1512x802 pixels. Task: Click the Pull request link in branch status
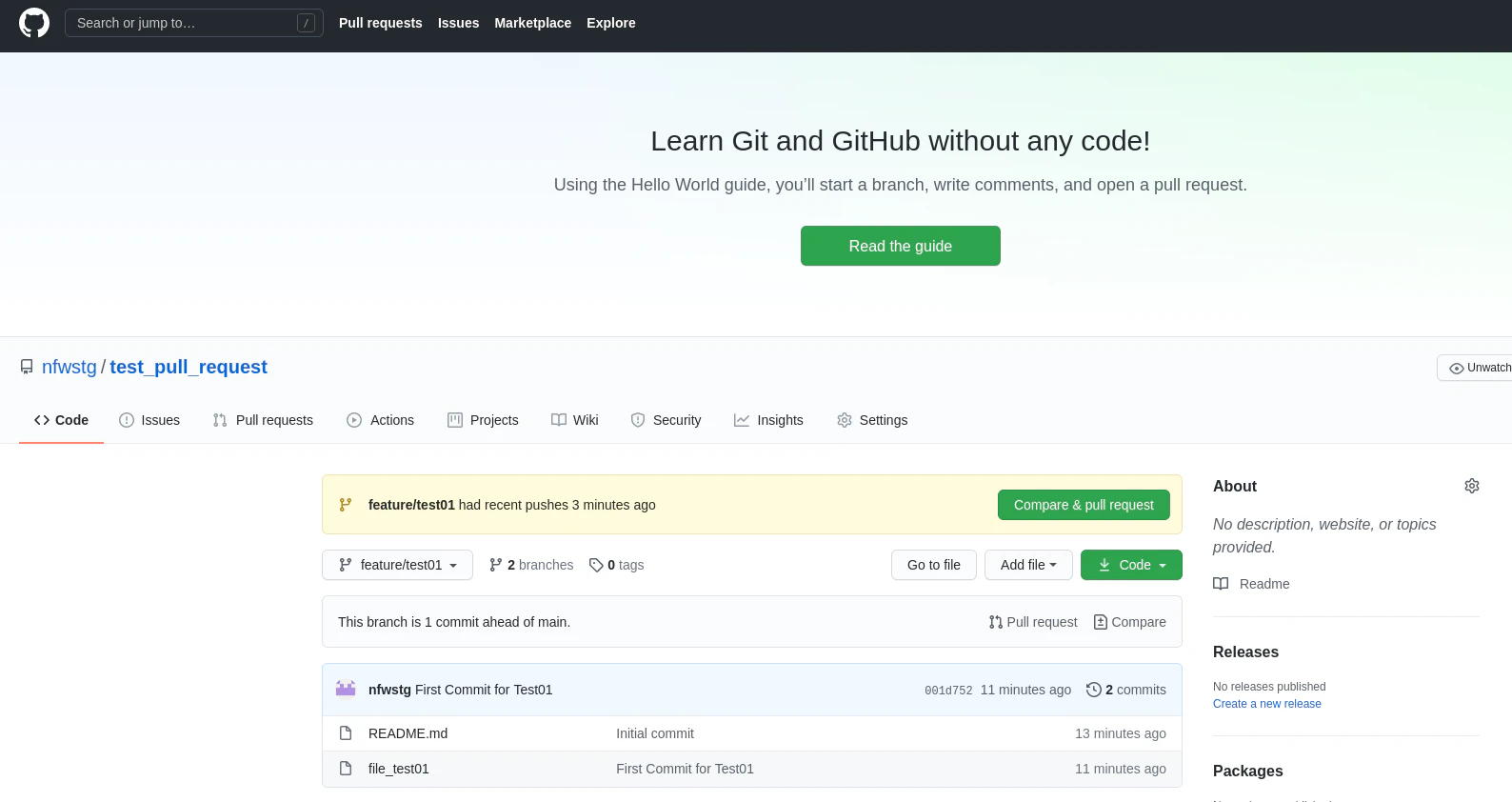pos(1033,622)
